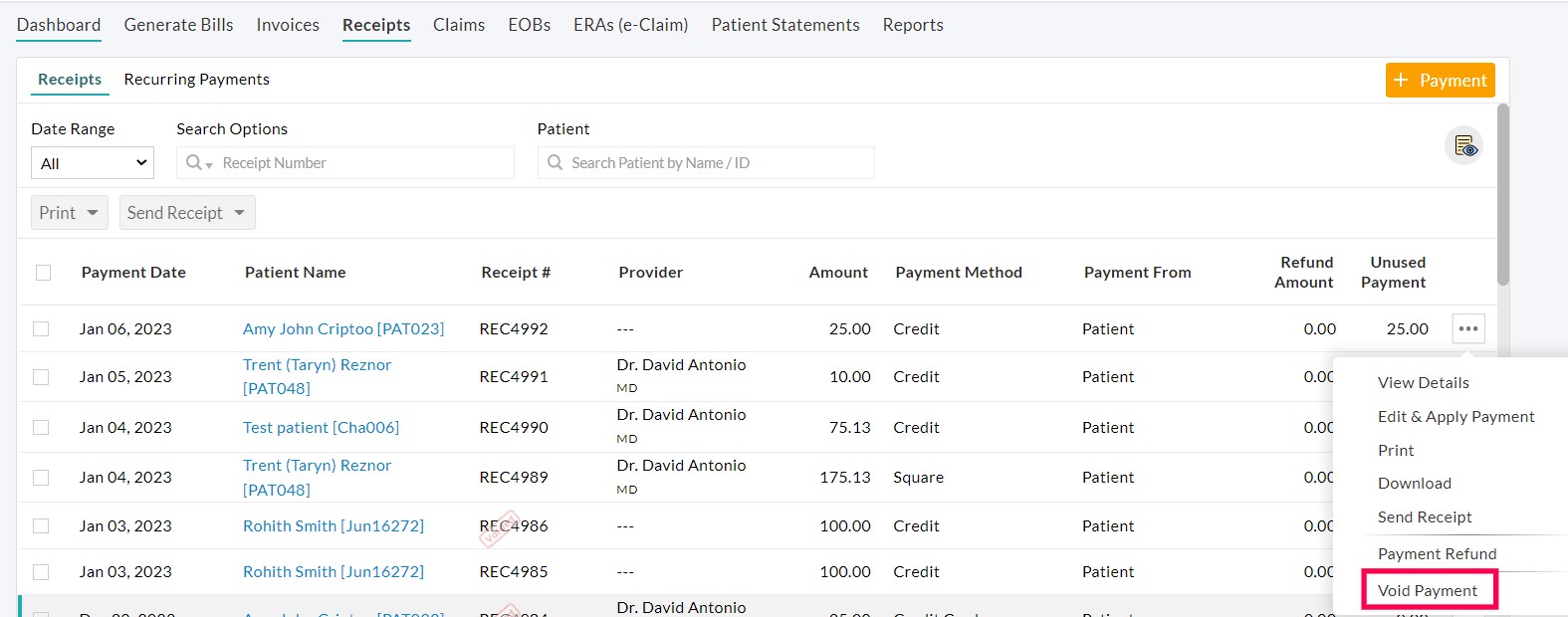Open patient link Amy John Criptoo [PAT023]
The height and width of the screenshot is (617, 1568).
click(343, 328)
